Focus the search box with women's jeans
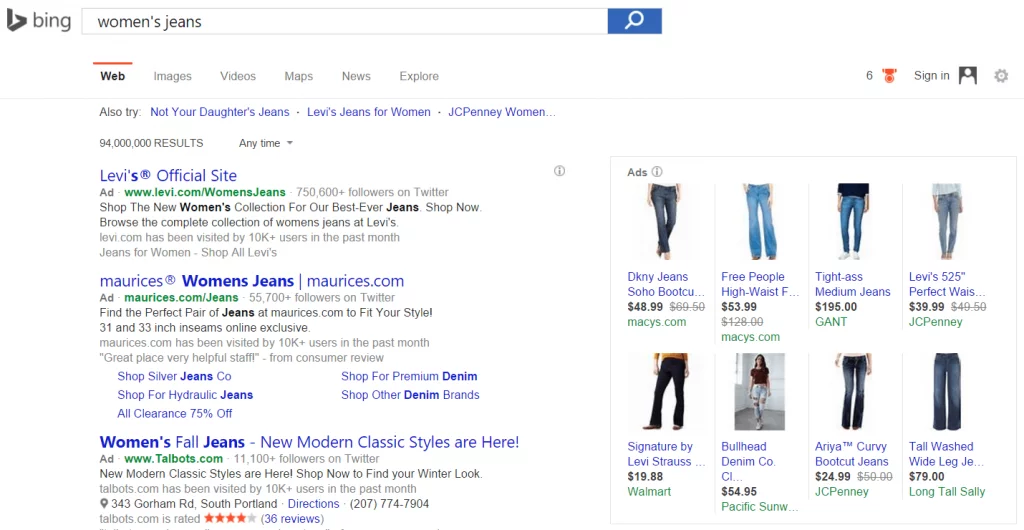1024x530 pixels. [344, 22]
